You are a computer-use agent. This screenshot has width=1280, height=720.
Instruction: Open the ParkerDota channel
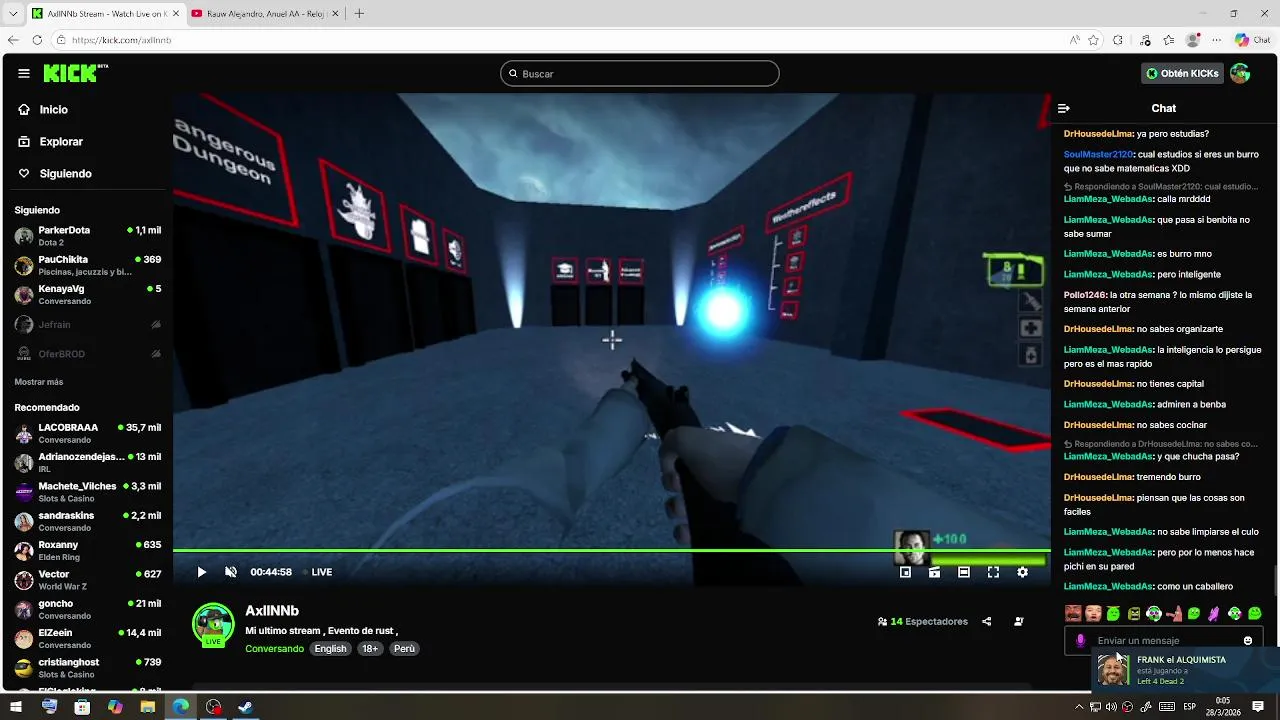(88, 236)
